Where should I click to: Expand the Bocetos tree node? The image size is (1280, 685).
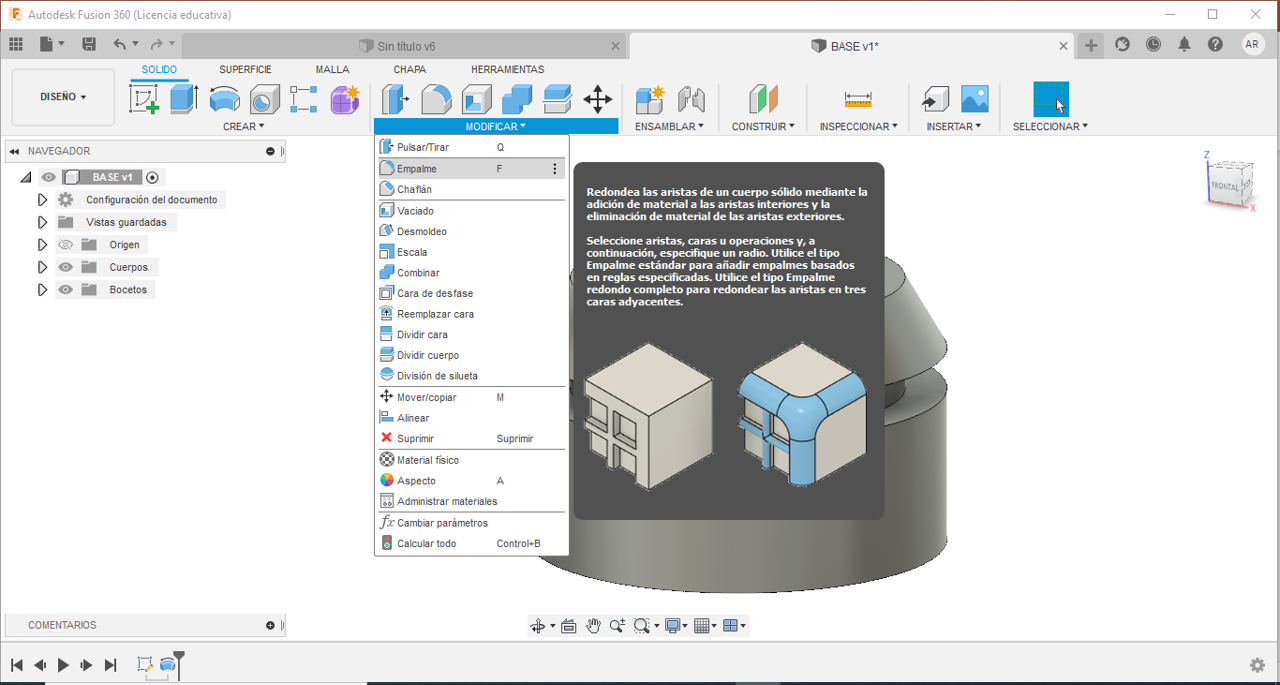42,290
